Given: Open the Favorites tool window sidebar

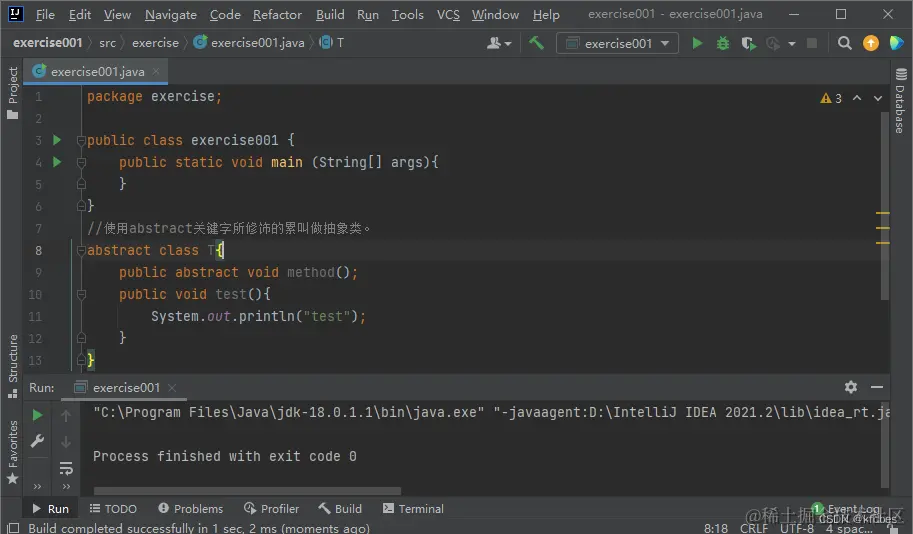Looking at the screenshot, I should pyautogui.click(x=12, y=452).
